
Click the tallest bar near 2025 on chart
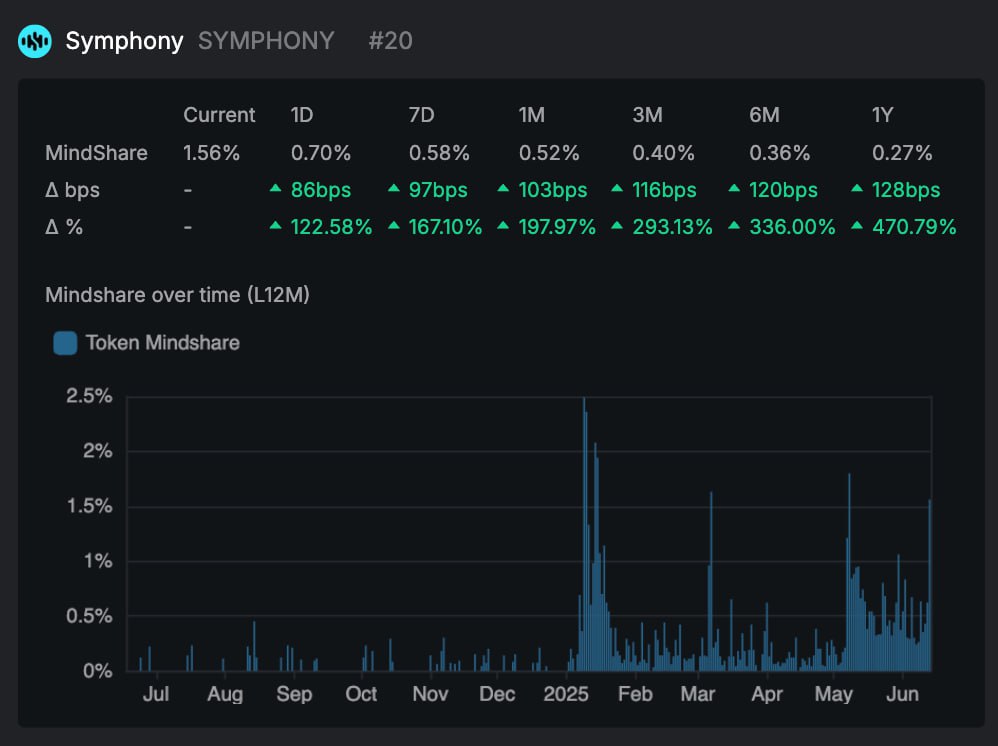[x=586, y=530]
